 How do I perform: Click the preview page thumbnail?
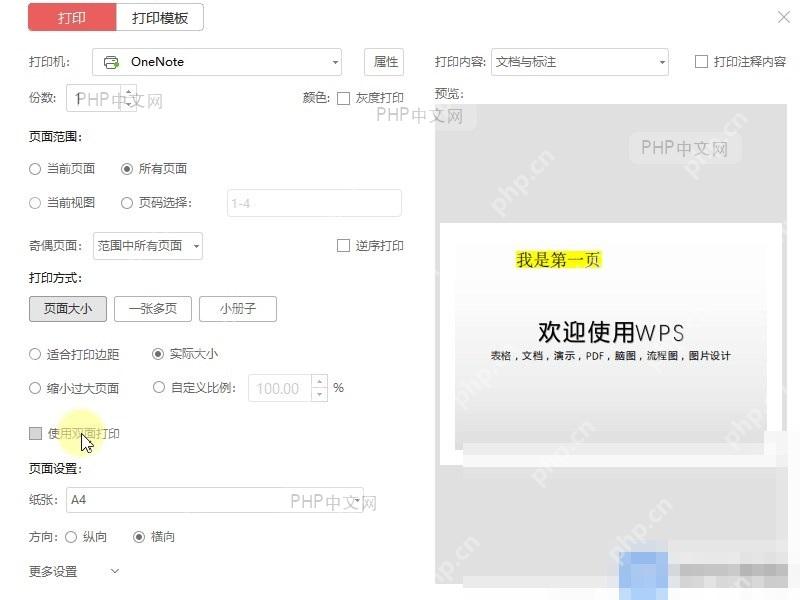pos(611,343)
